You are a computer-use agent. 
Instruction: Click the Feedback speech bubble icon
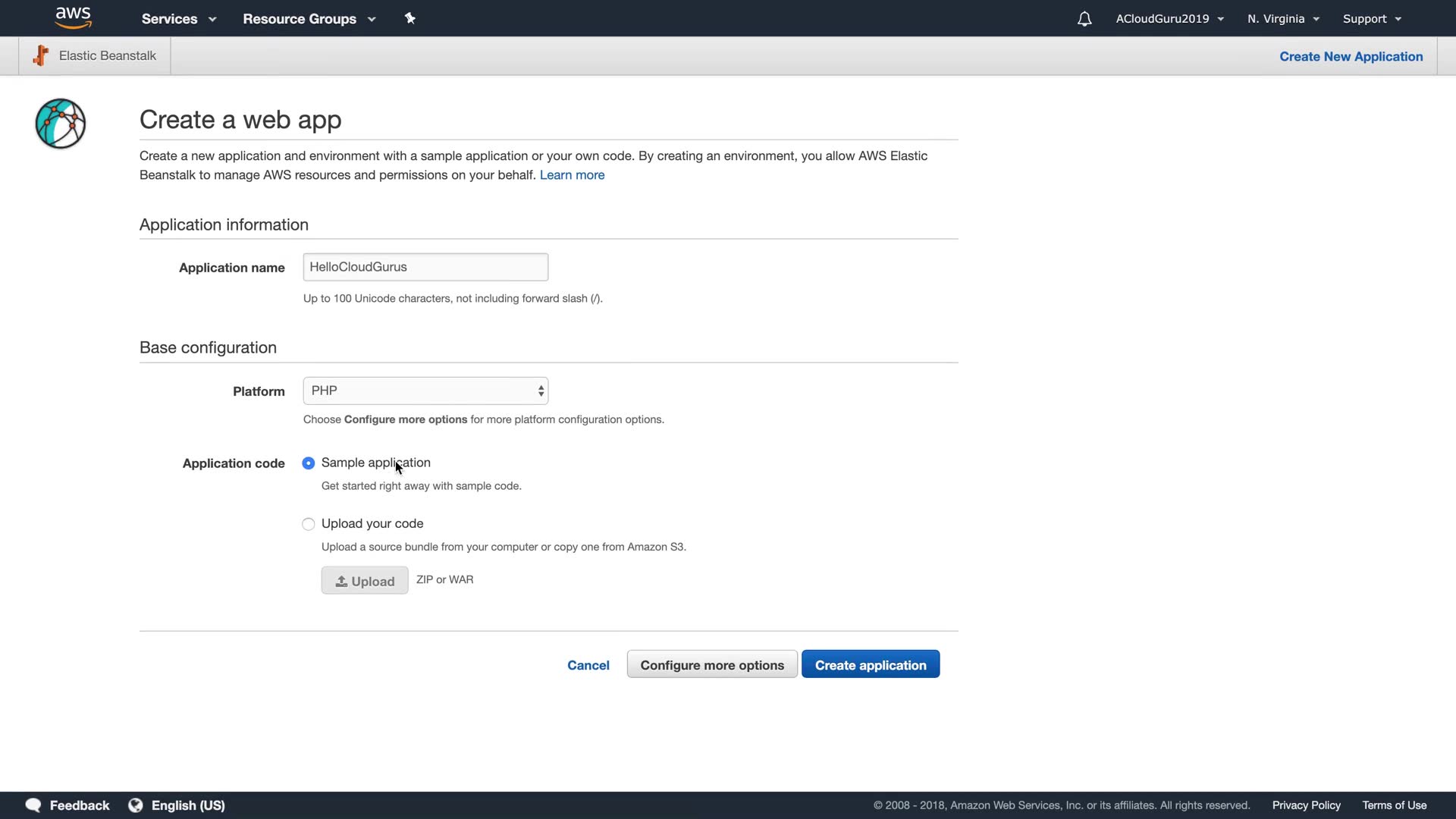(33, 805)
